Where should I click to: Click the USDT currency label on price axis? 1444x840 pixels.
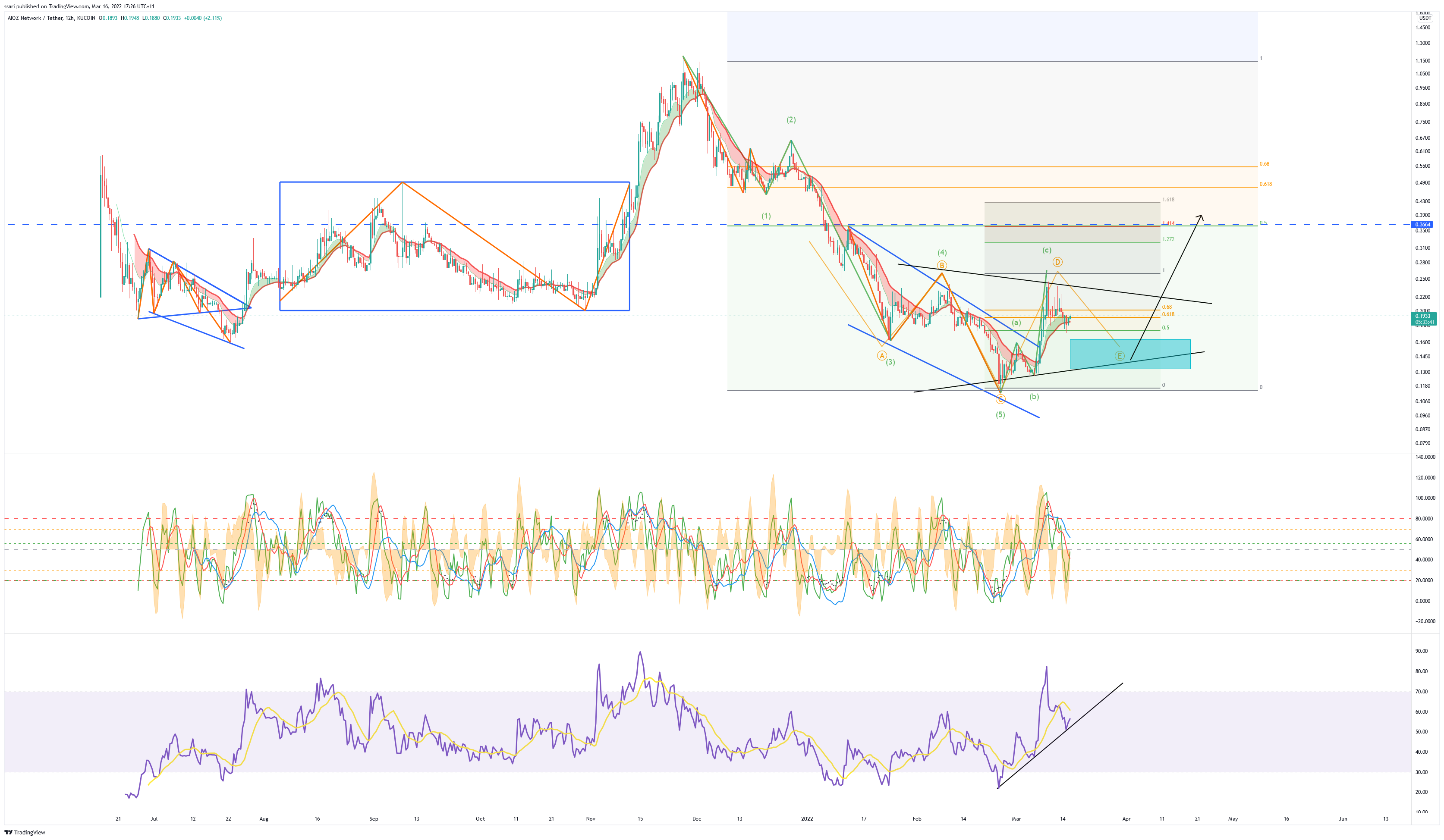1425,18
